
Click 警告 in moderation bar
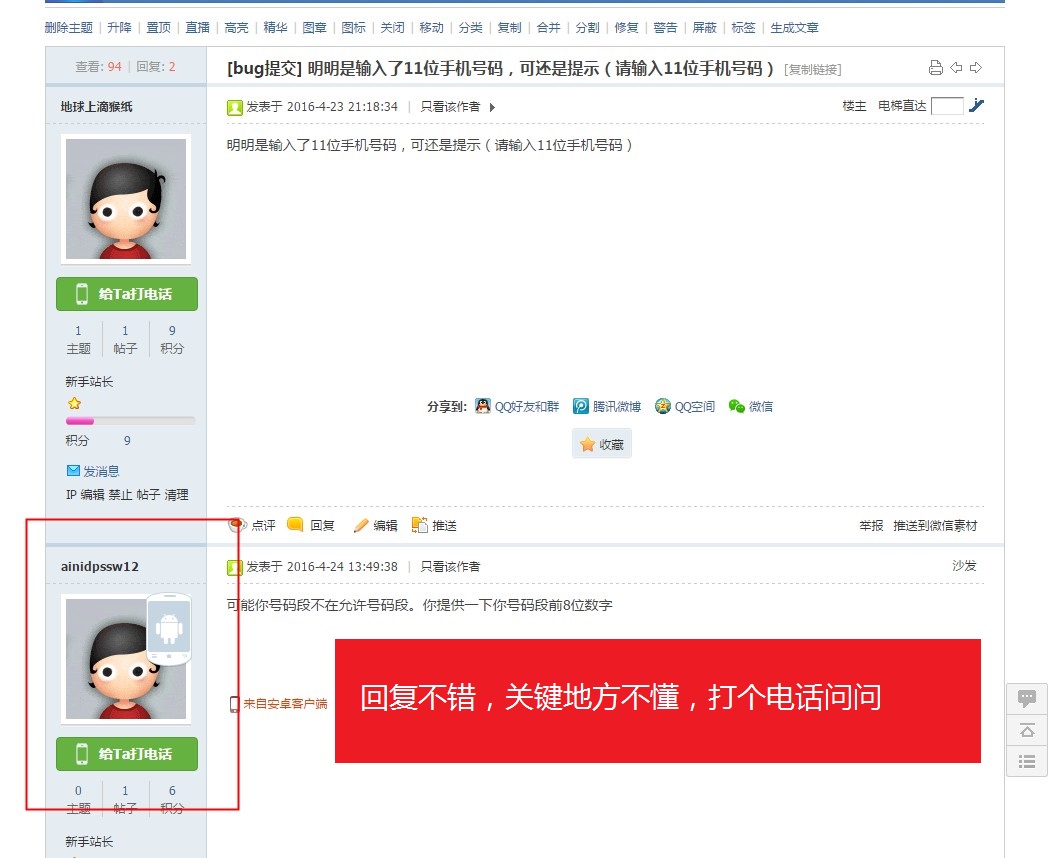[665, 27]
